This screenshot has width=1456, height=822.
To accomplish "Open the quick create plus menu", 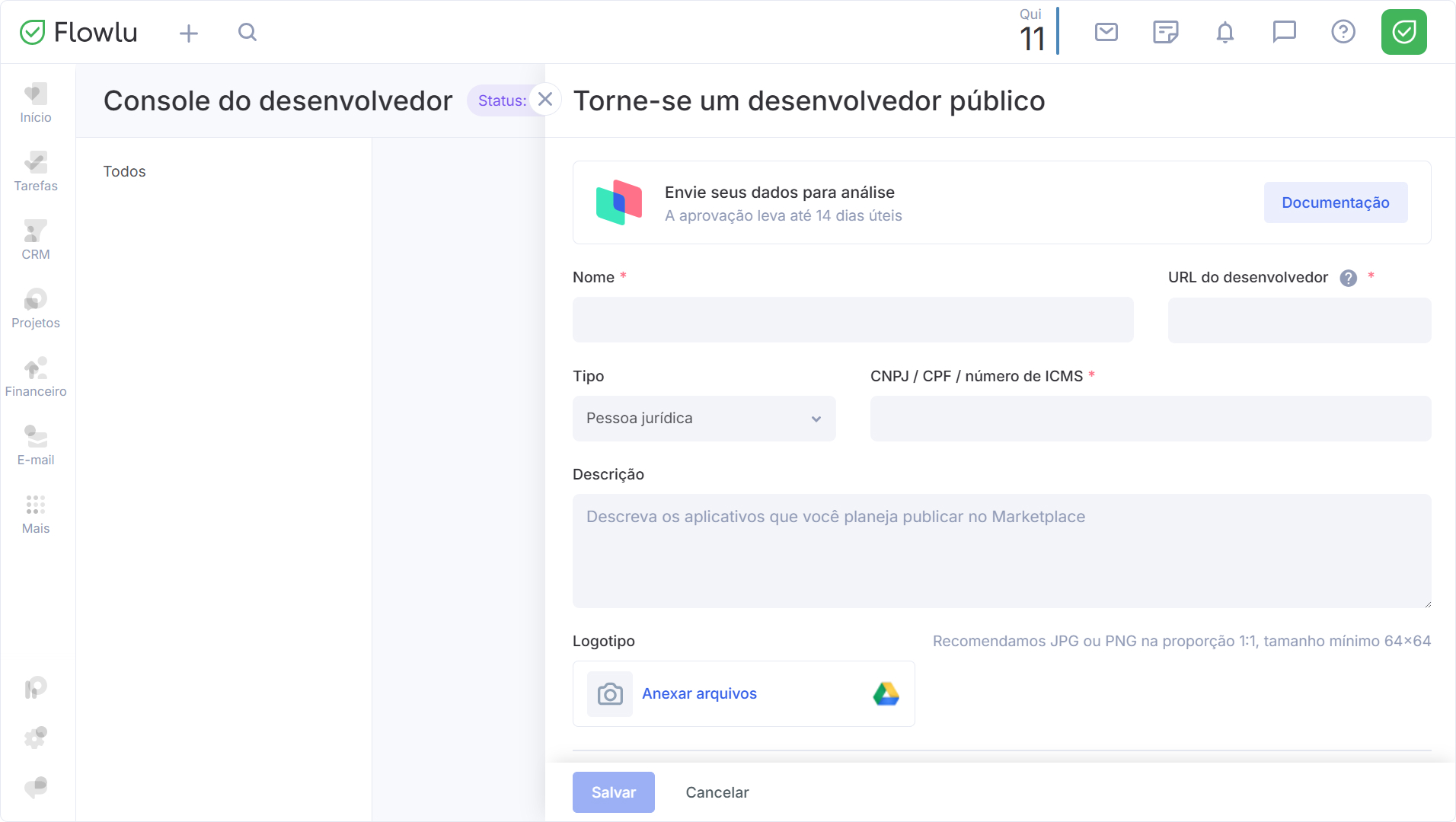I will (189, 33).
